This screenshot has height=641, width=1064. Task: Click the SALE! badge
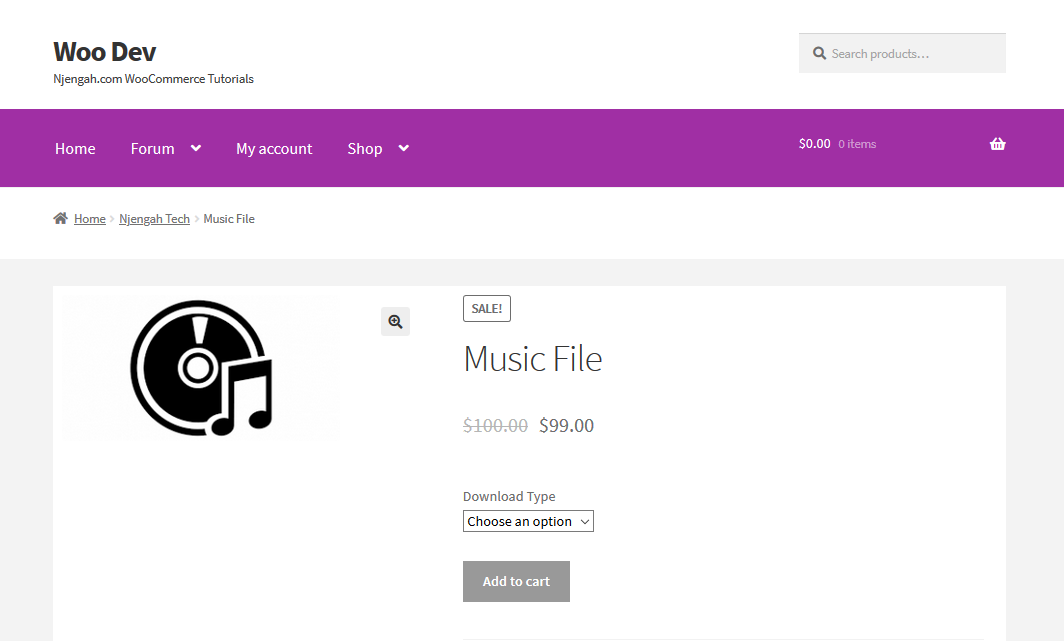[x=487, y=309]
